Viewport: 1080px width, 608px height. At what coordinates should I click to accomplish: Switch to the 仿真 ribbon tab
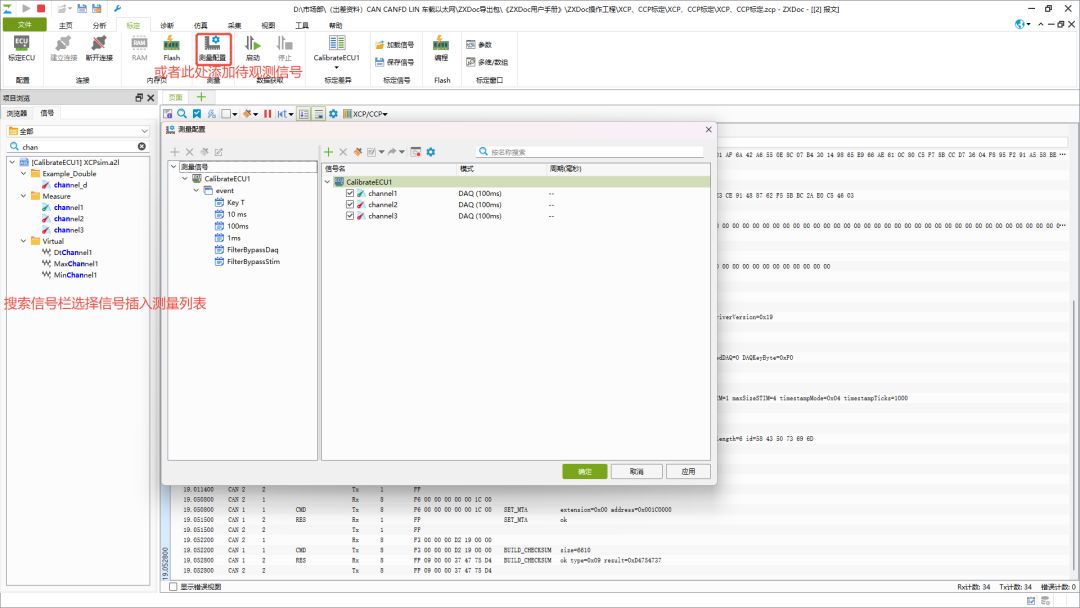[x=200, y=25]
